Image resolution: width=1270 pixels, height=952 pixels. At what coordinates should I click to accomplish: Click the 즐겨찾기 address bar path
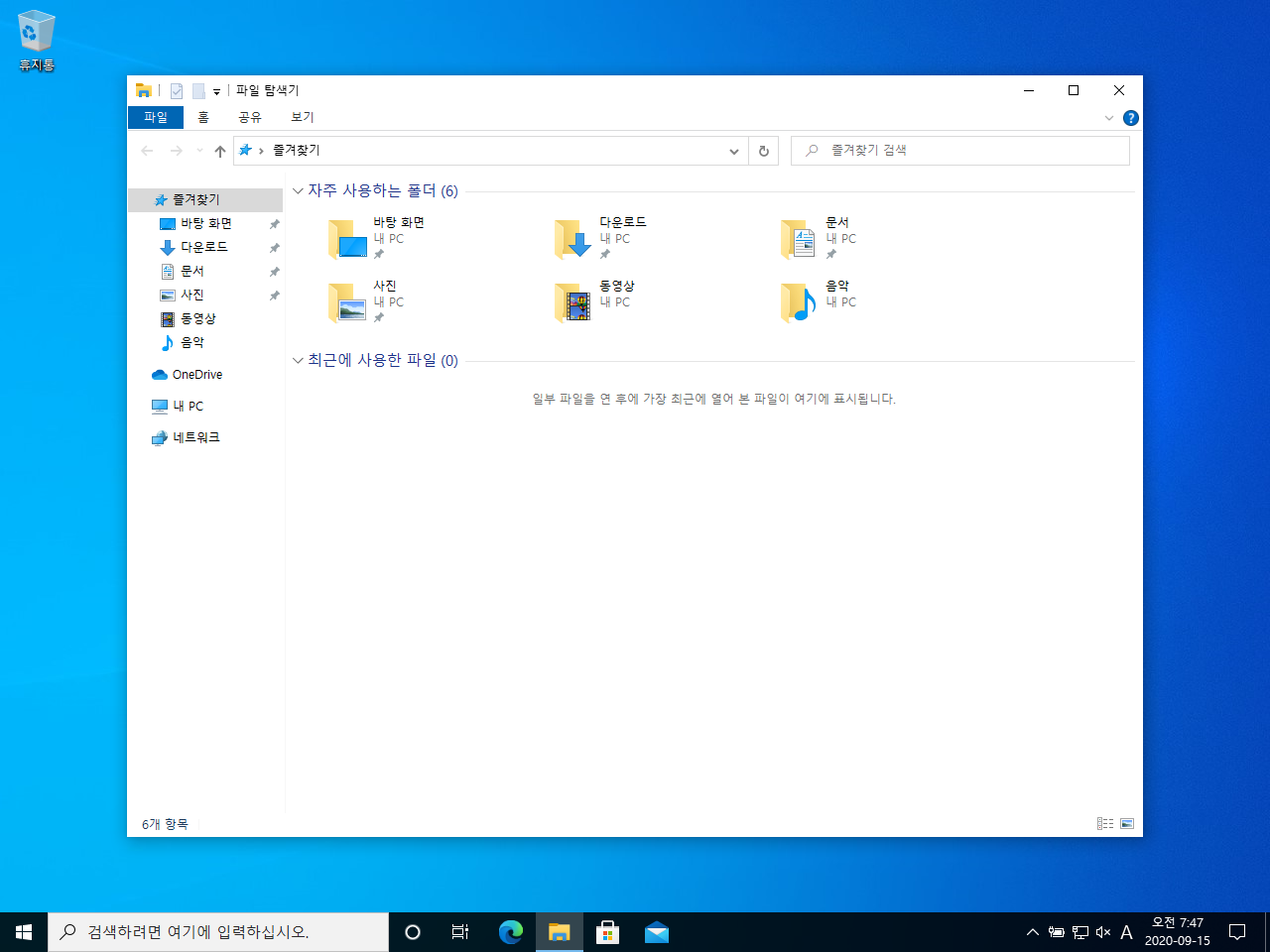pos(297,150)
